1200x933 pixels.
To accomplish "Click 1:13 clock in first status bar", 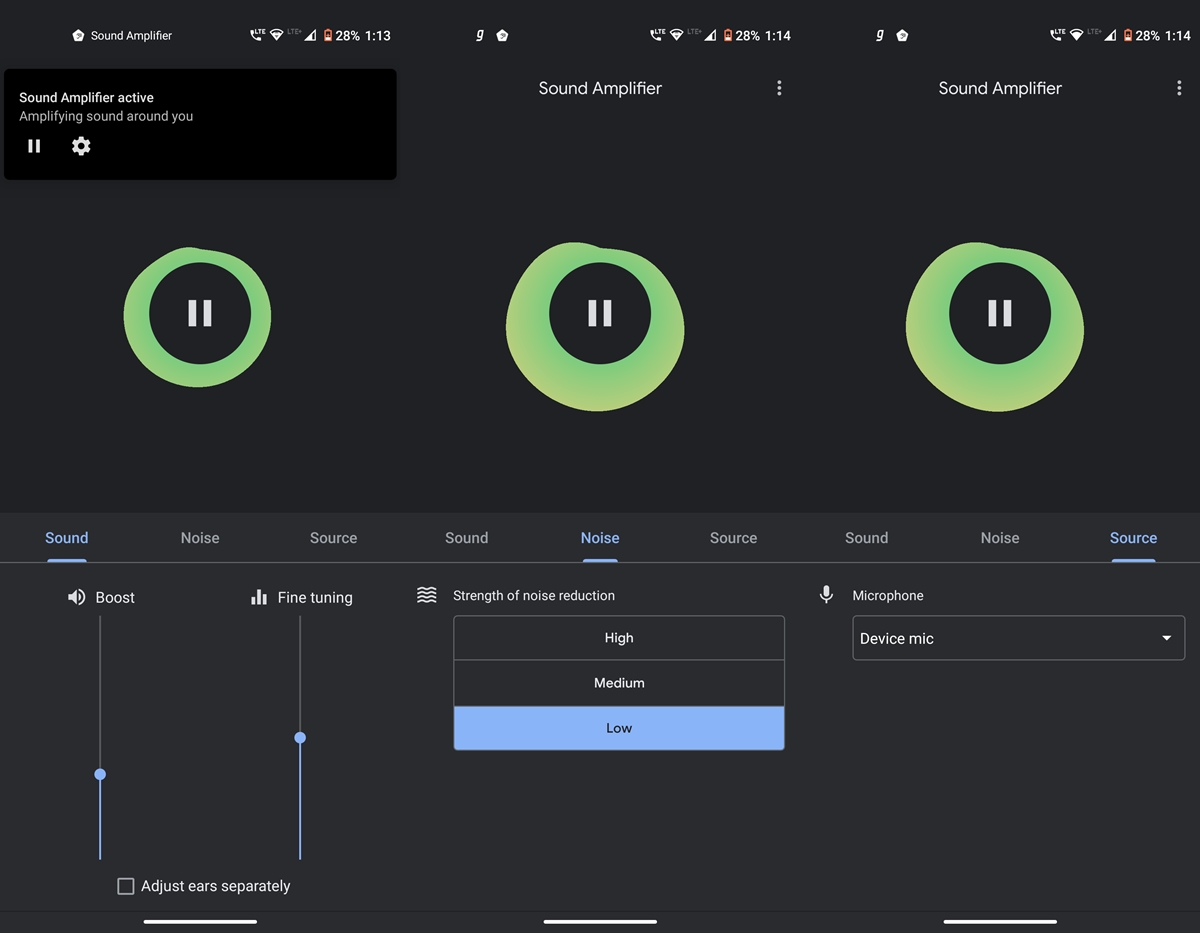I will click(x=378, y=35).
